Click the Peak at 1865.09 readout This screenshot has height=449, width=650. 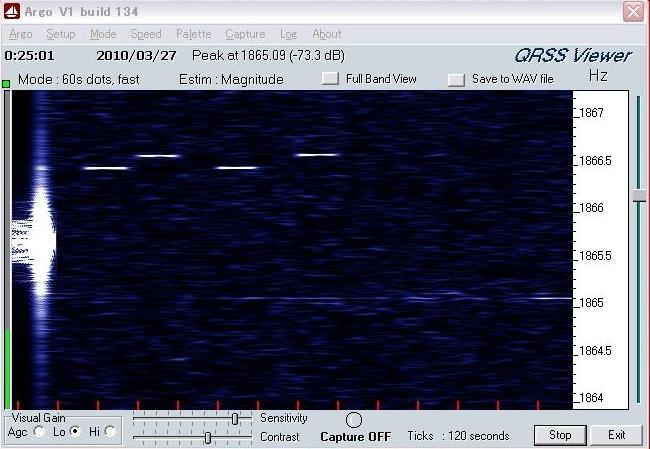click(268, 56)
